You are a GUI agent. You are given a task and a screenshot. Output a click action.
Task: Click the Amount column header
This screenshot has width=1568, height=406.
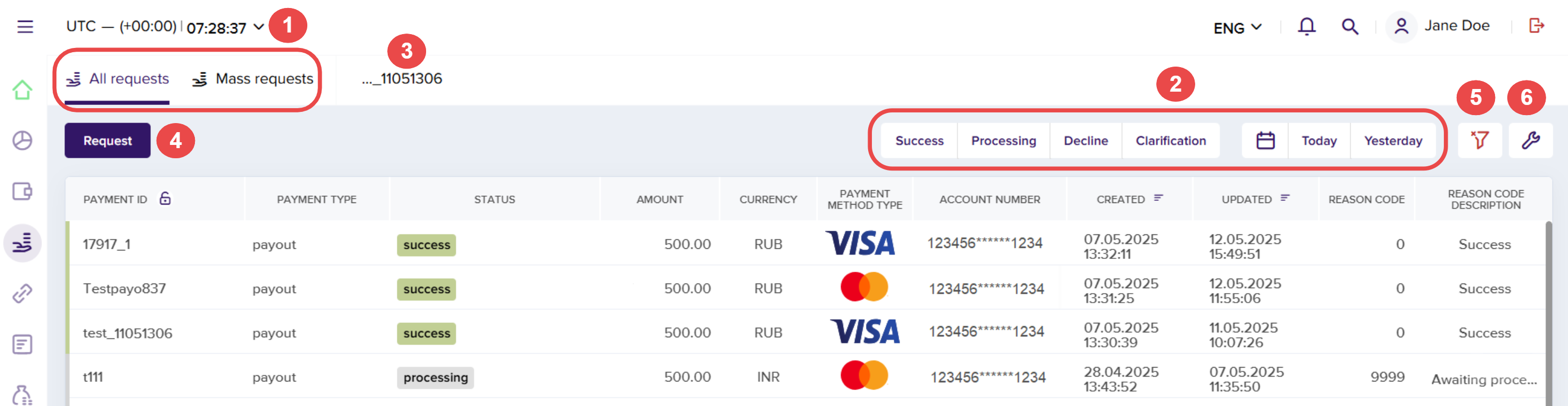[660, 199]
